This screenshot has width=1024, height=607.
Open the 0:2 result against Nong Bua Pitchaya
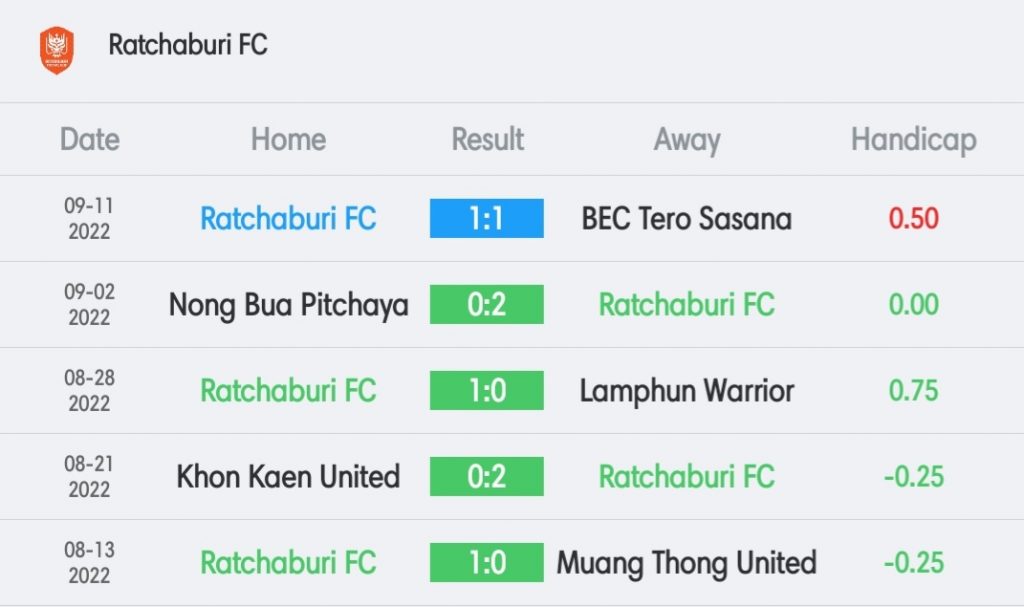click(487, 304)
